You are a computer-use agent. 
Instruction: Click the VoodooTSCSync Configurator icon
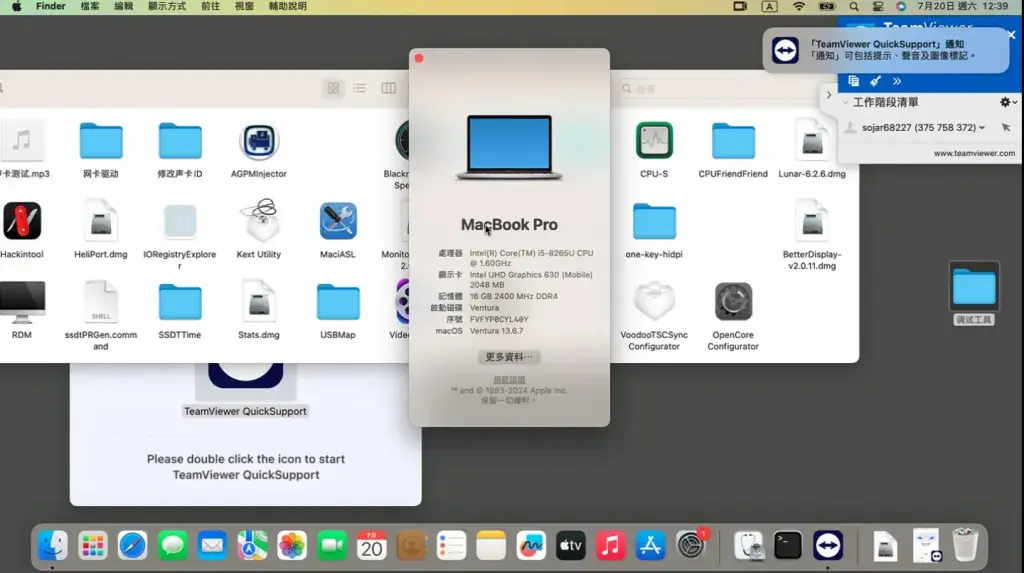[x=654, y=301]
